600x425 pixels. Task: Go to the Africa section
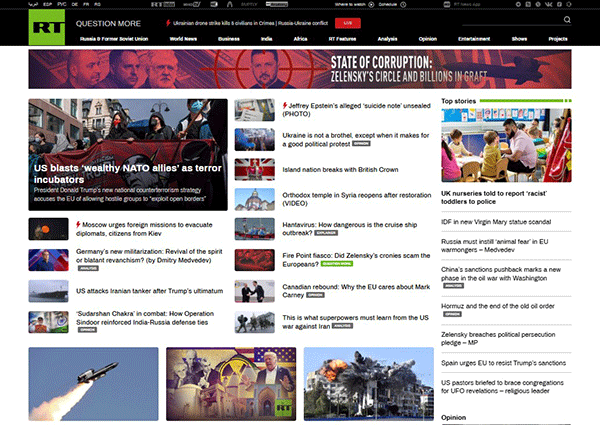pyautogui.click(x=300, y=39)
